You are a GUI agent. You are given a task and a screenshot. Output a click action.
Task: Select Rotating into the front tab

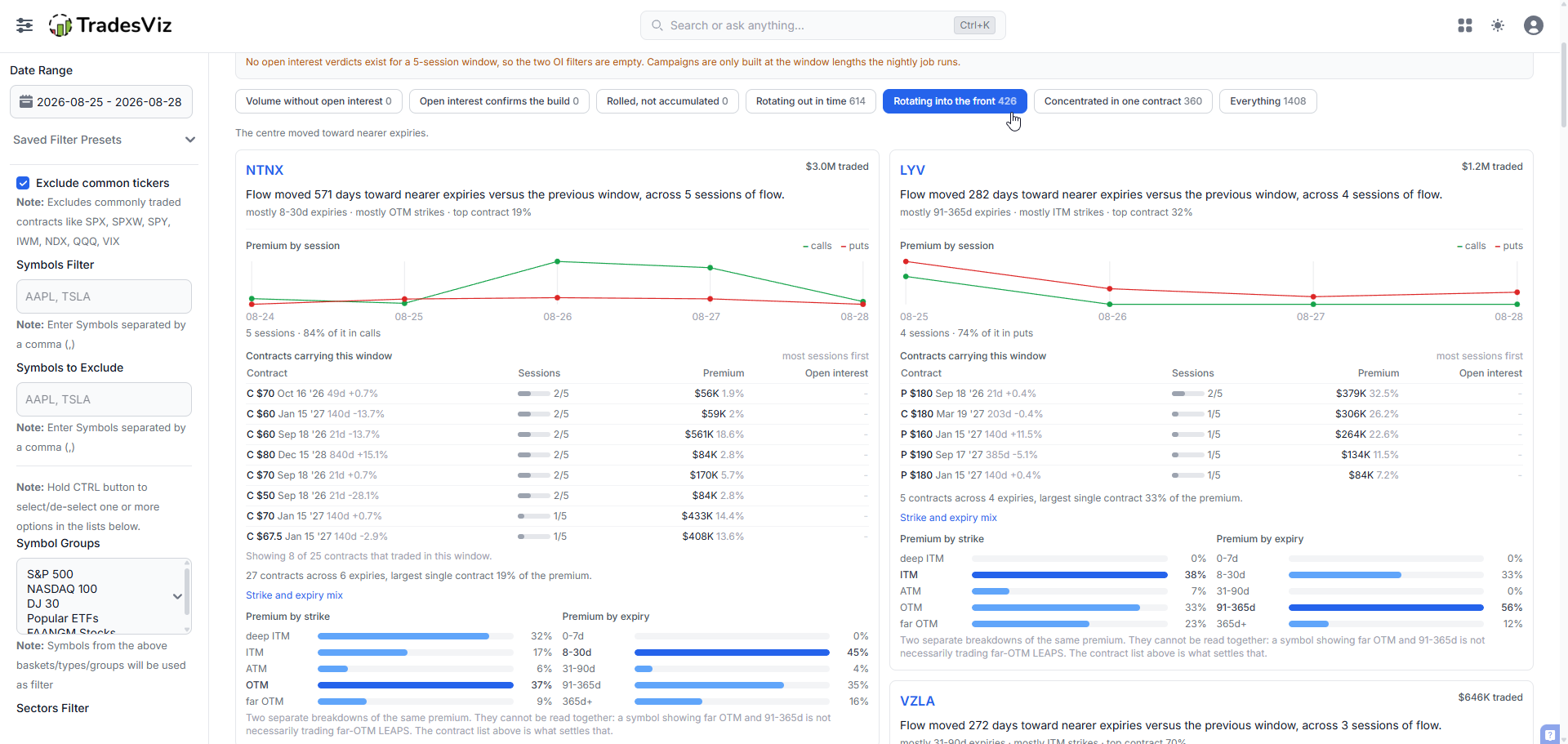coord(955,101)
